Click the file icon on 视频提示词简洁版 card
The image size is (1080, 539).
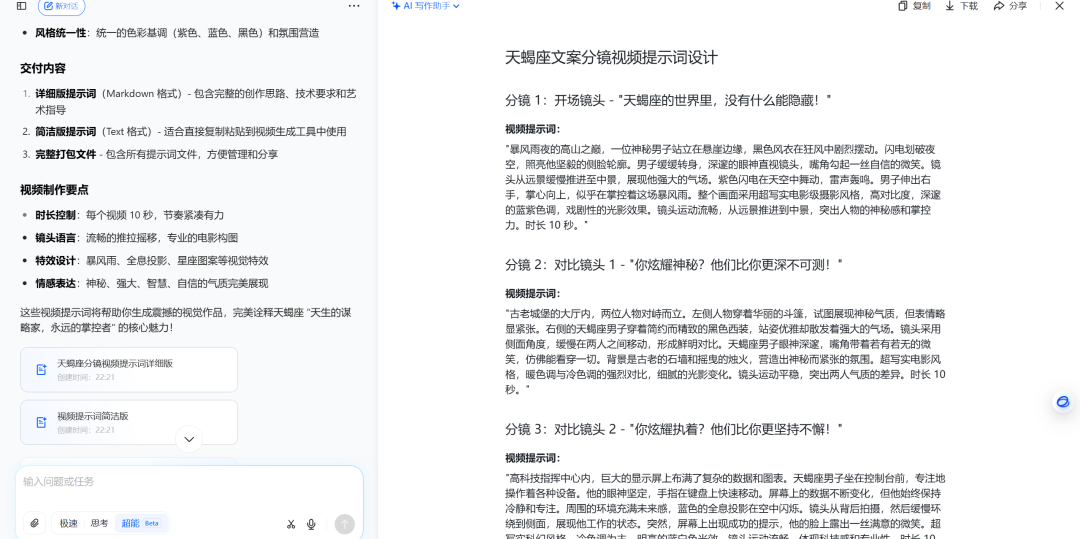[x=41, y=422]
